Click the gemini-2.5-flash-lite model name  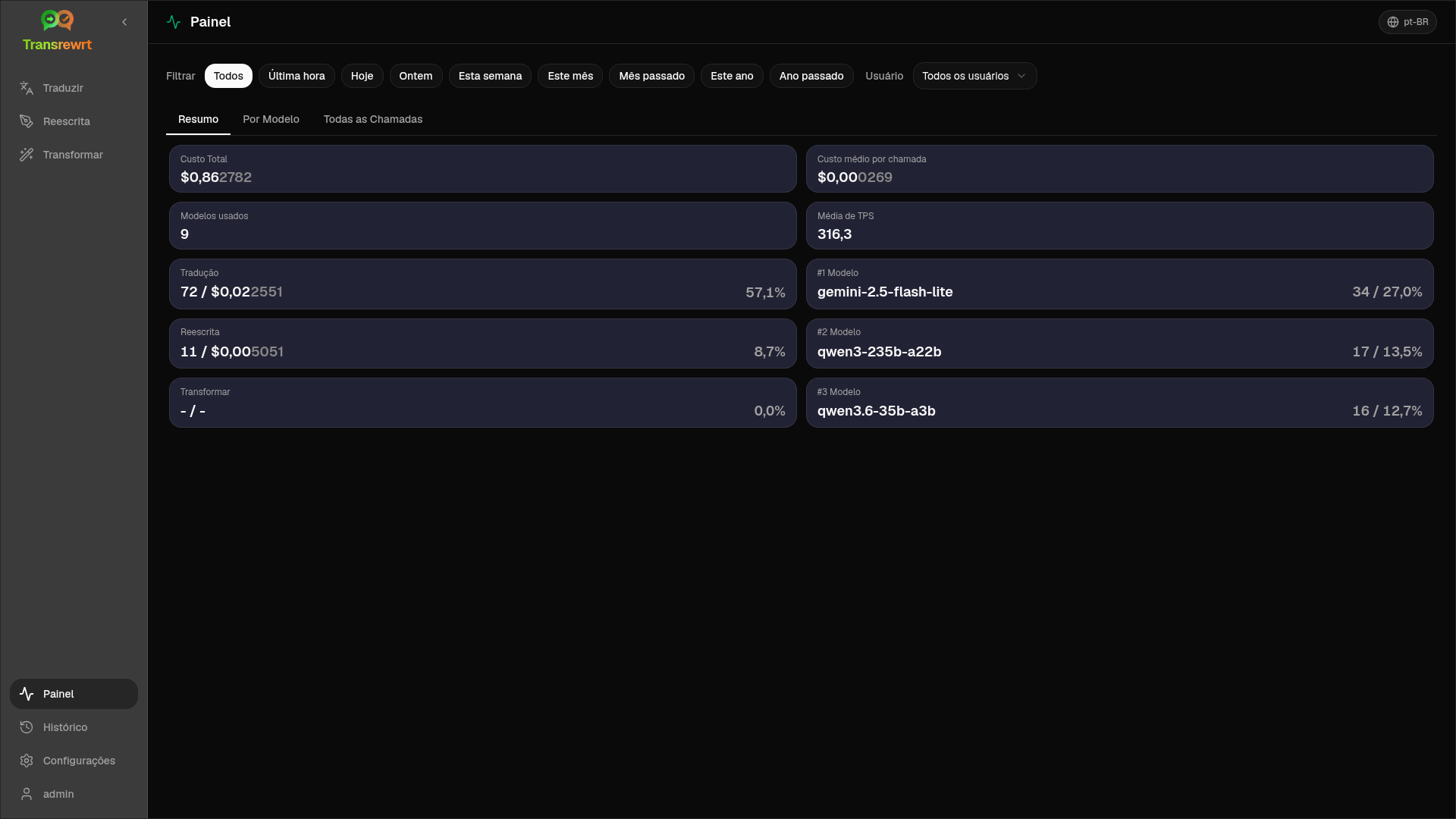tap(885, 292)
